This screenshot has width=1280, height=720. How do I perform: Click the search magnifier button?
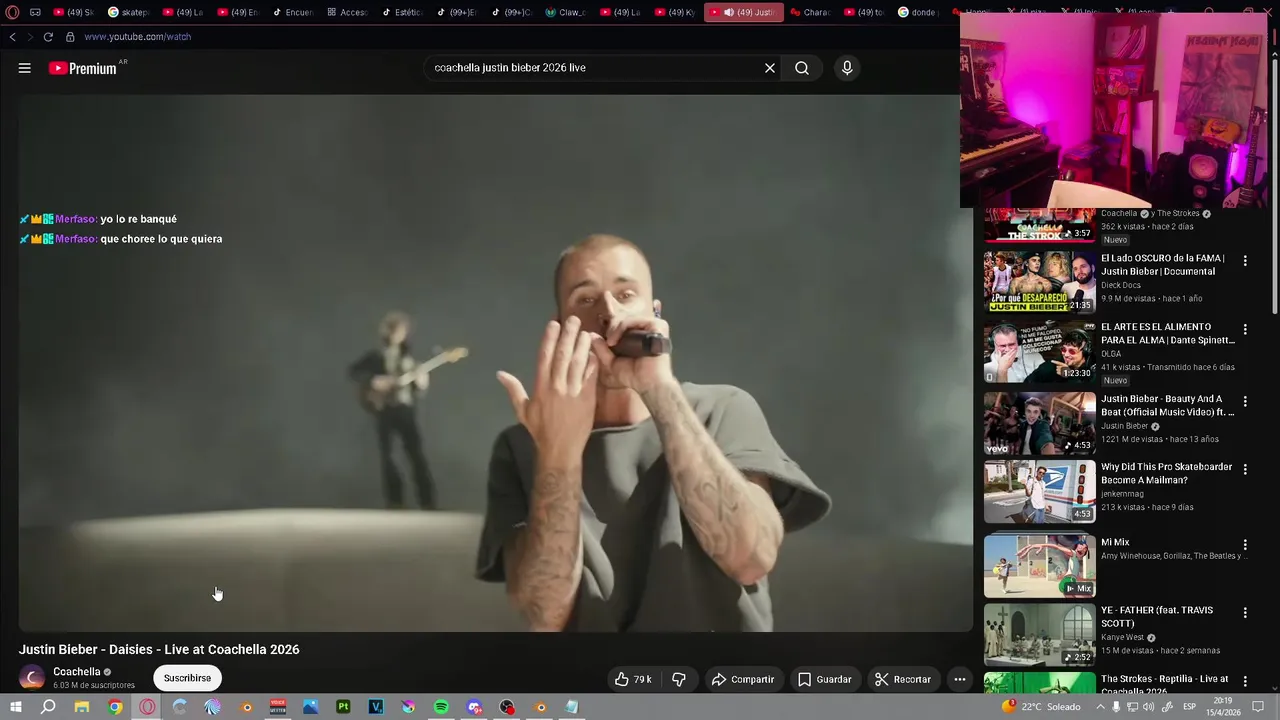click(x=802, y=68)
